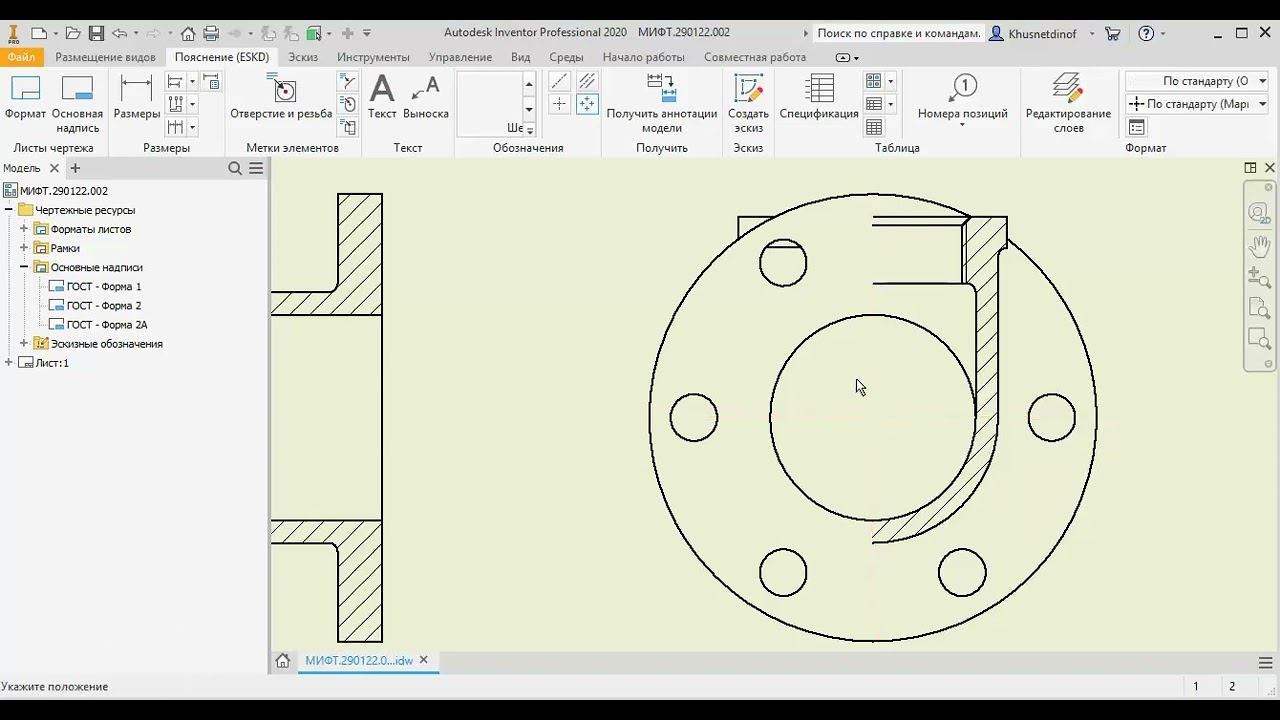Screen dimensions: 1280x720
Task: Switch to the Размещение видов ribbon tab
Action: 105,57
